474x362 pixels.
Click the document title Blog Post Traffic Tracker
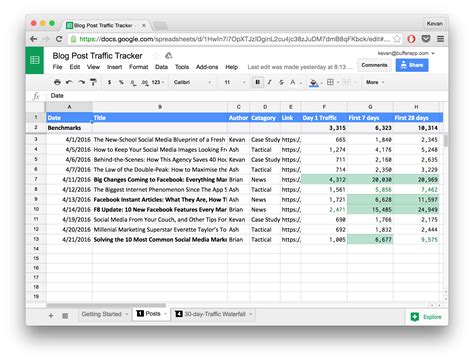click(97, 56)
